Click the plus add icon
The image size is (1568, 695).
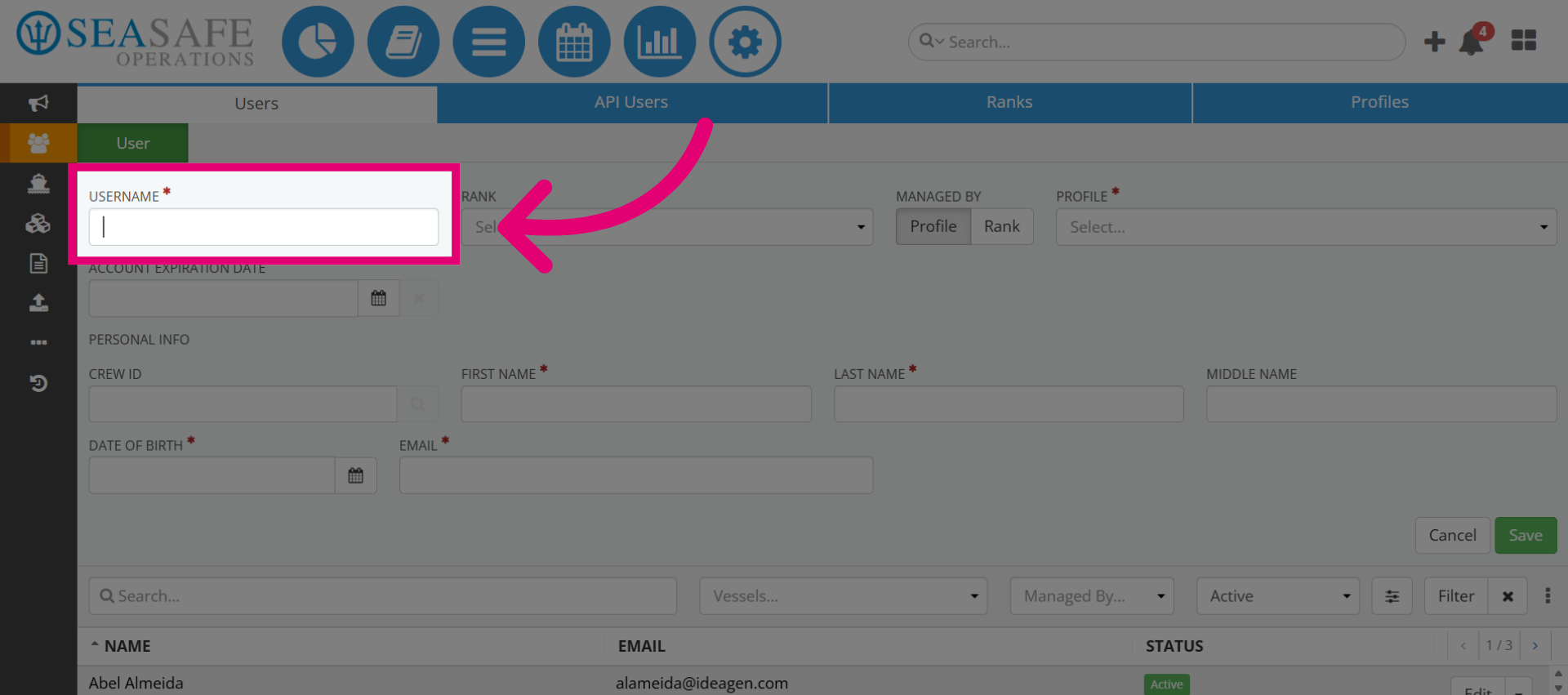click(x=1434, y=42)
